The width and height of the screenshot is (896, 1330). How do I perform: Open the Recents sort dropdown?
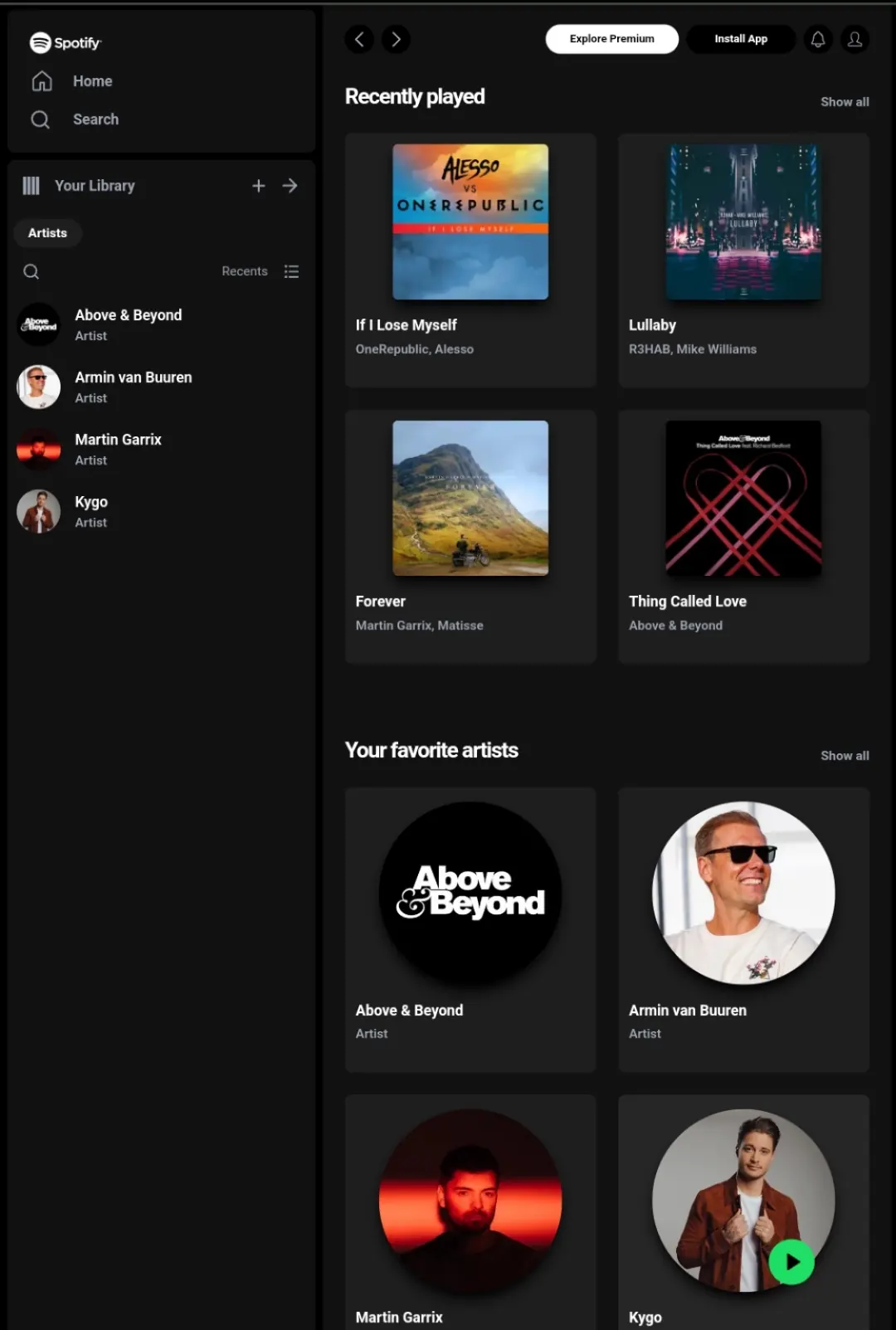coord(245,271)
